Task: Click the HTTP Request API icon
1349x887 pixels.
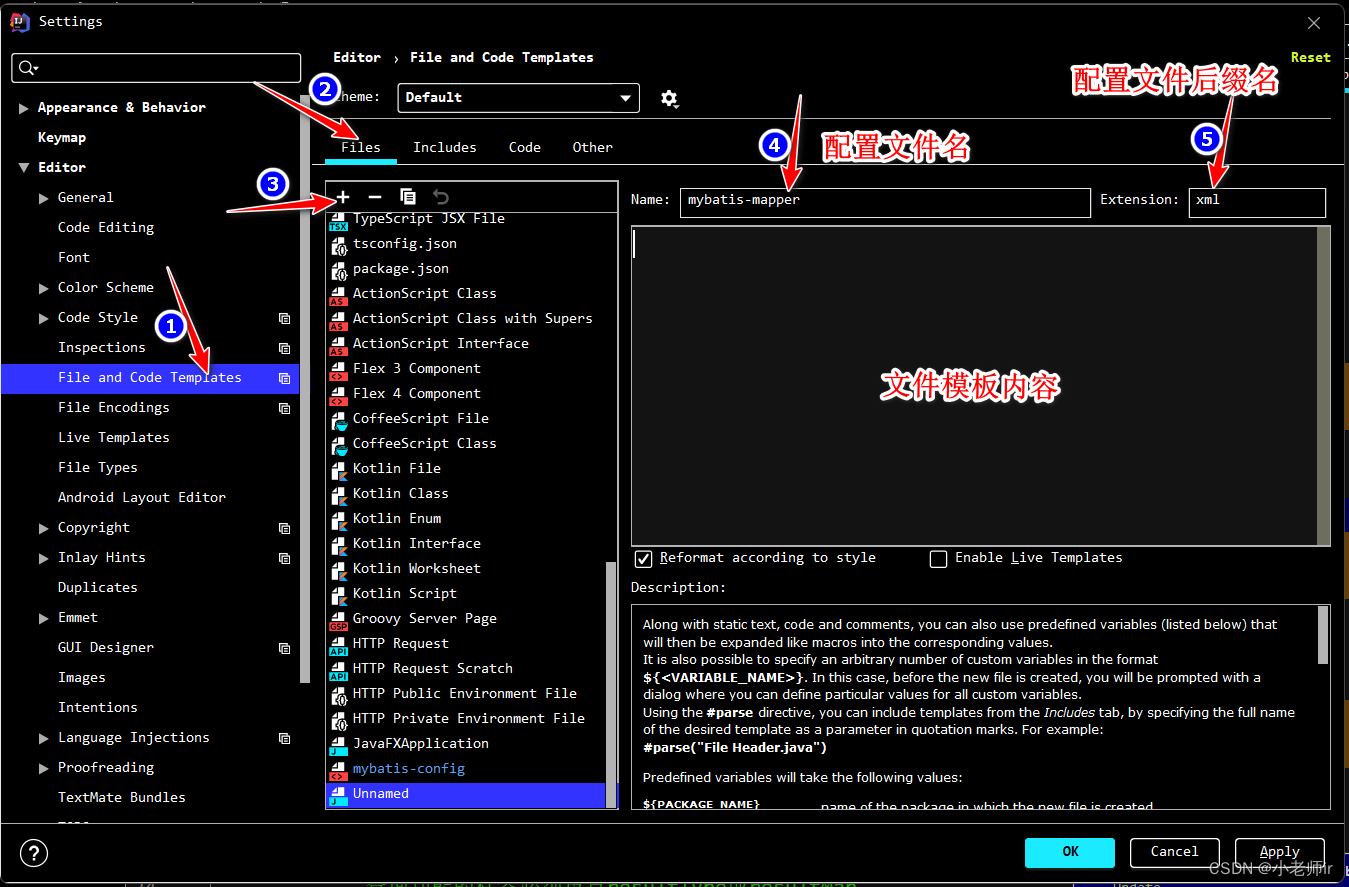Action: click(x=338, y=644)
